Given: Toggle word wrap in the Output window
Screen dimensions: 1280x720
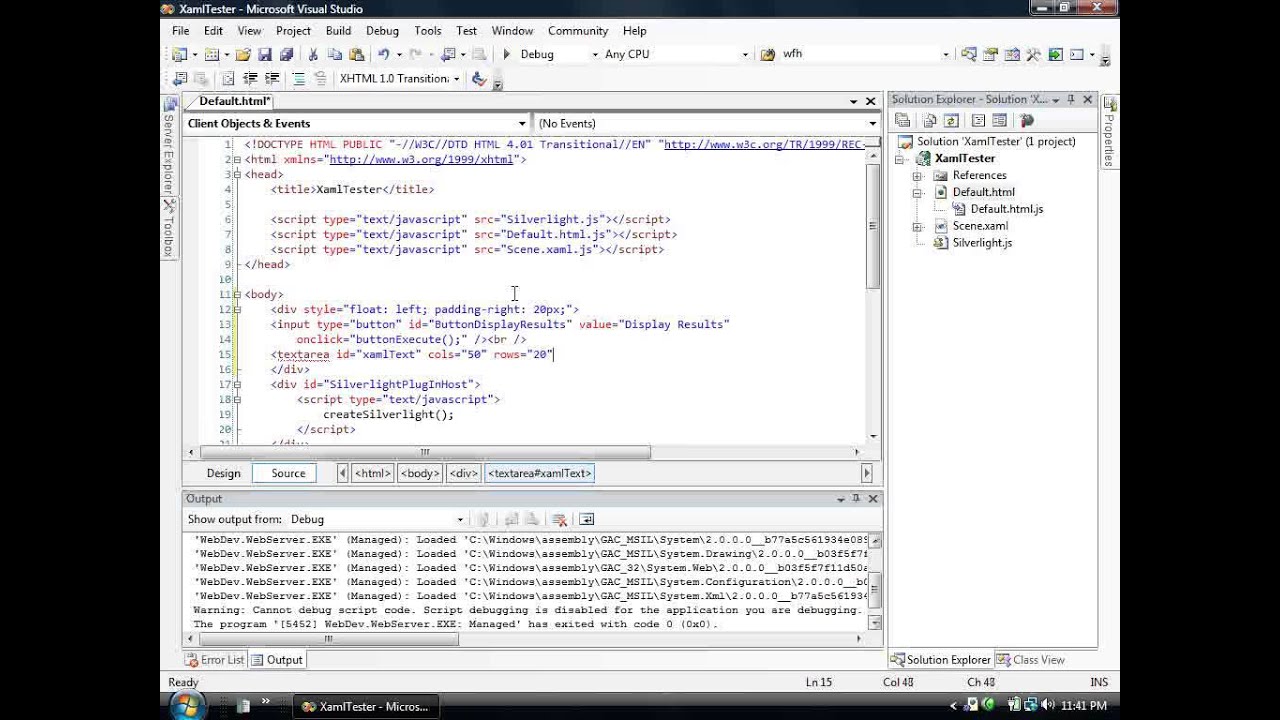Looking at the screenshot, I should (x=586, y=519).
